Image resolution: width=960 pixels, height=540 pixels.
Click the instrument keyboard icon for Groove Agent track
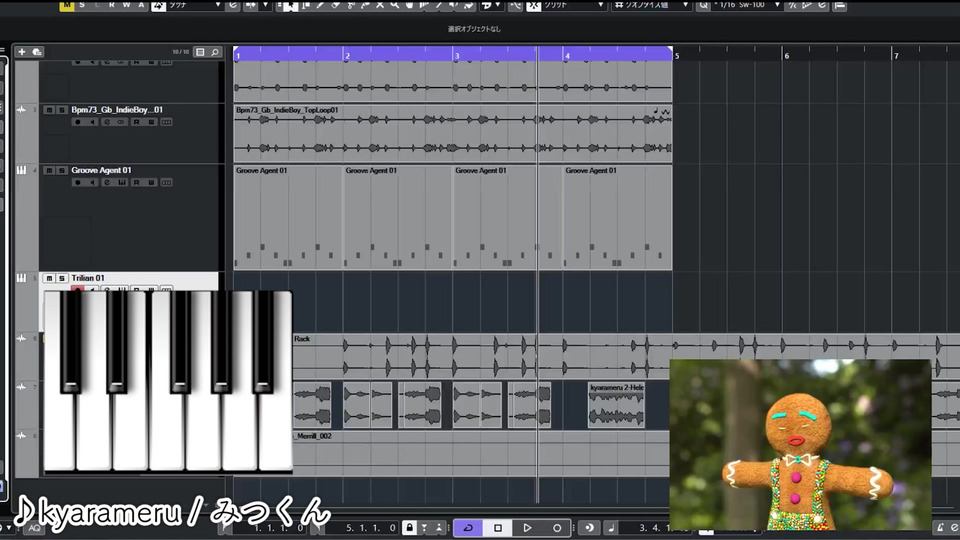[21, 170]
